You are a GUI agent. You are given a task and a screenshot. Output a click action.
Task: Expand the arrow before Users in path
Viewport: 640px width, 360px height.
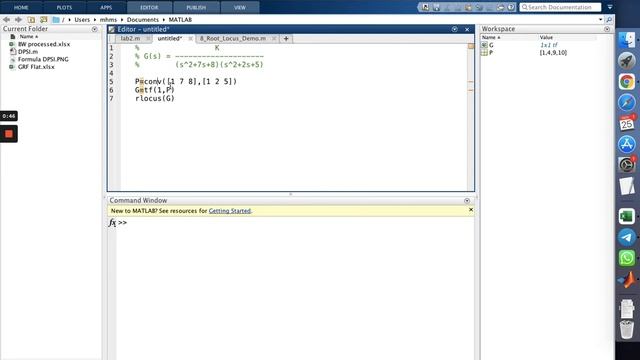tap(70, 20)
